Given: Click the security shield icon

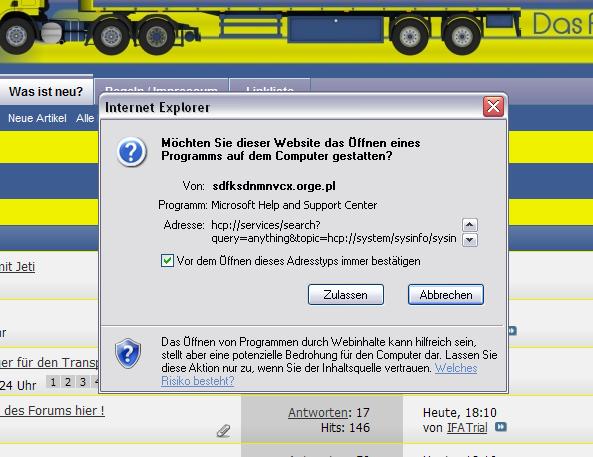Looking at the screenshot, I should pyautogui.click(x=128, y=353).
